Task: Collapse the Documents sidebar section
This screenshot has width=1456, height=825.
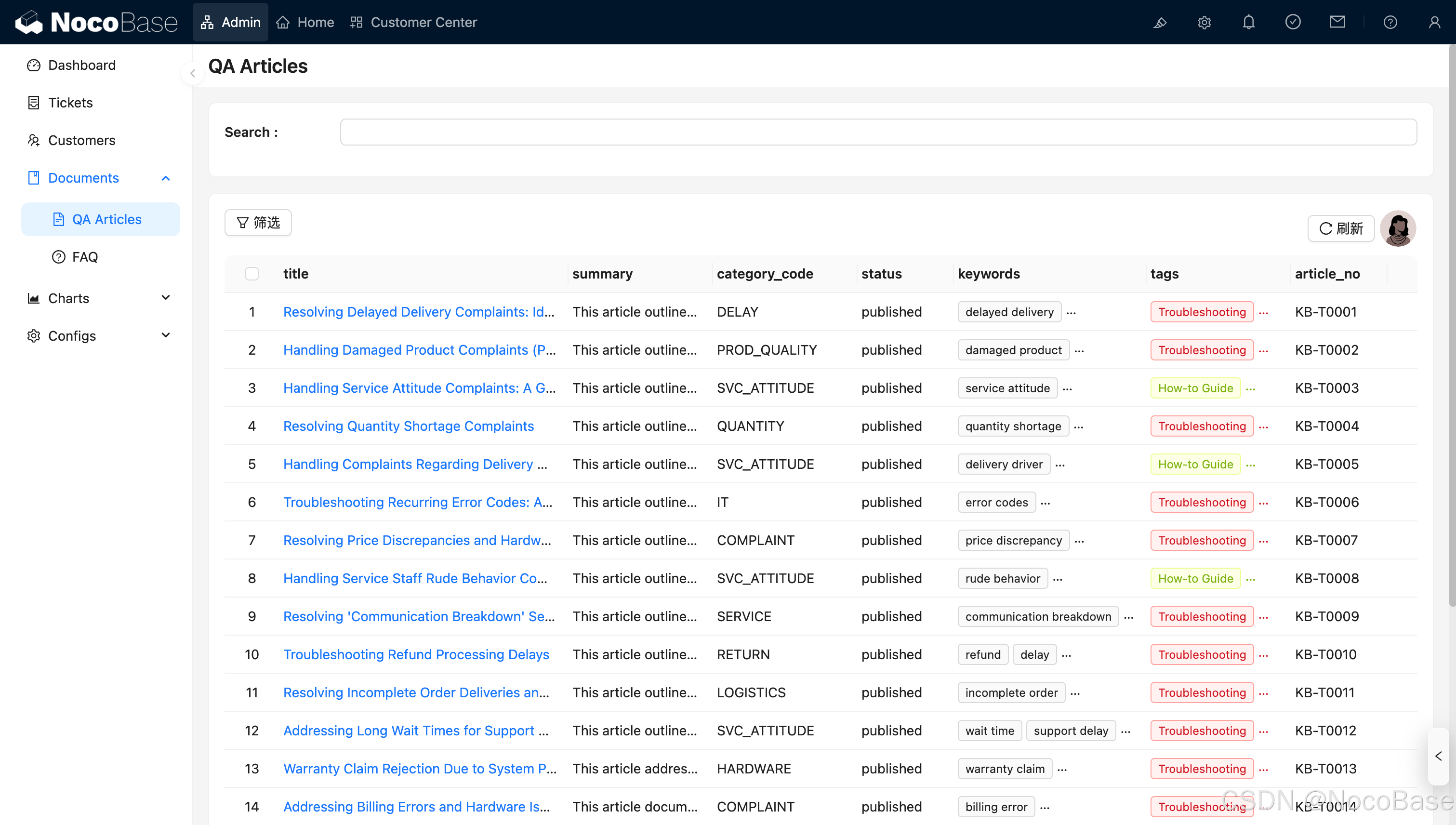Action: pyautogui.click(x=165, y=178)
